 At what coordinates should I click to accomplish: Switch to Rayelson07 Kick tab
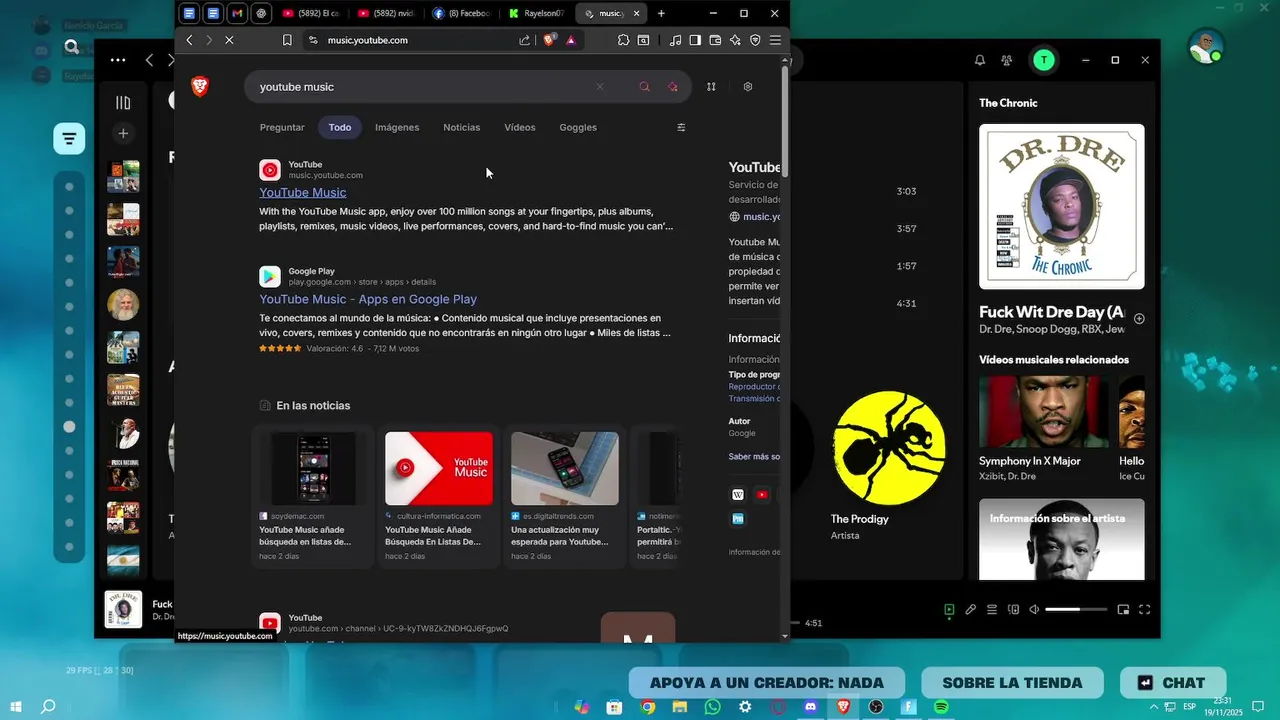(x=536, y=13)
